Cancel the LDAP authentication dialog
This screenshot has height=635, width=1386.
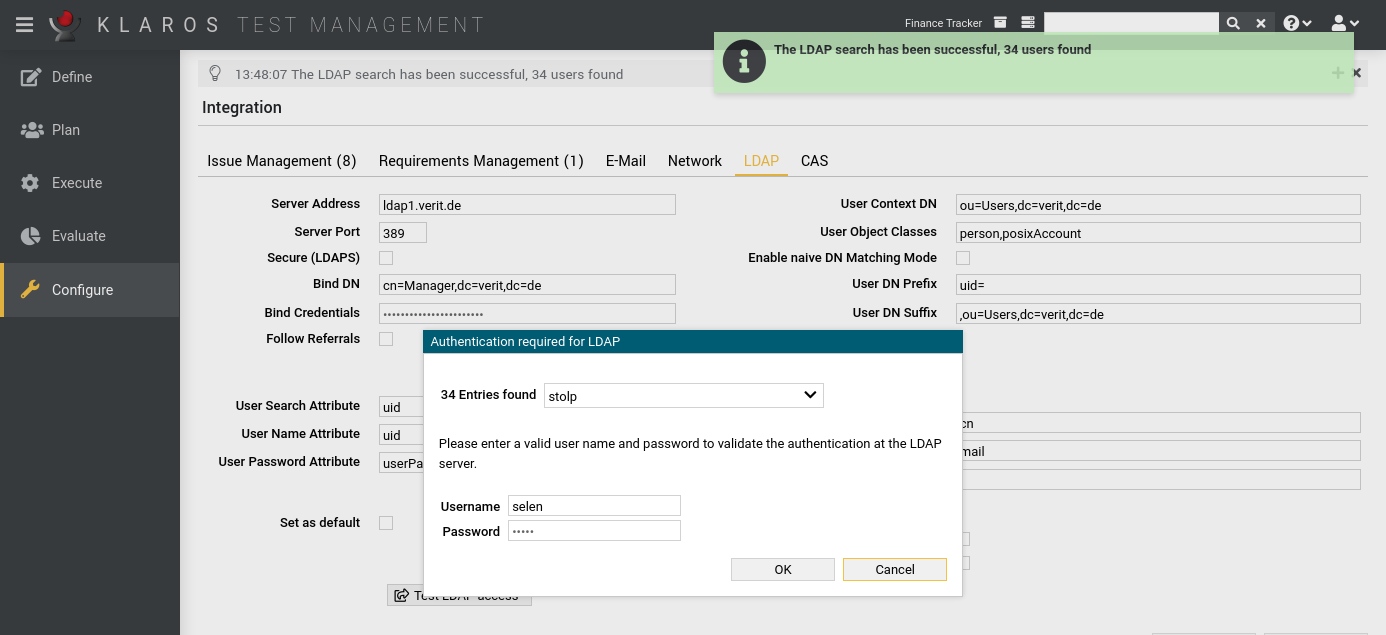pyautogui.click(x=894, y=569)
